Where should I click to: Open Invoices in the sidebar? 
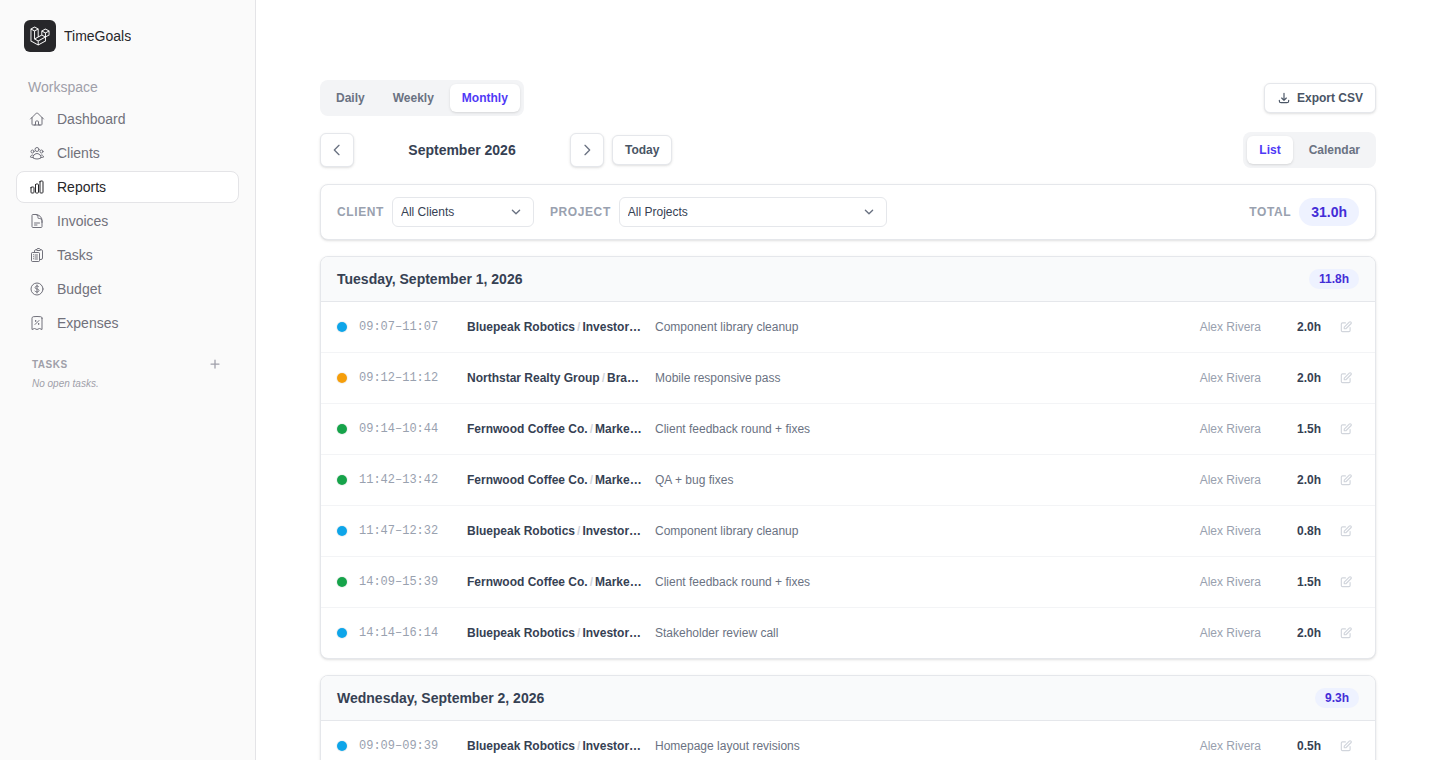pos(127,221)
